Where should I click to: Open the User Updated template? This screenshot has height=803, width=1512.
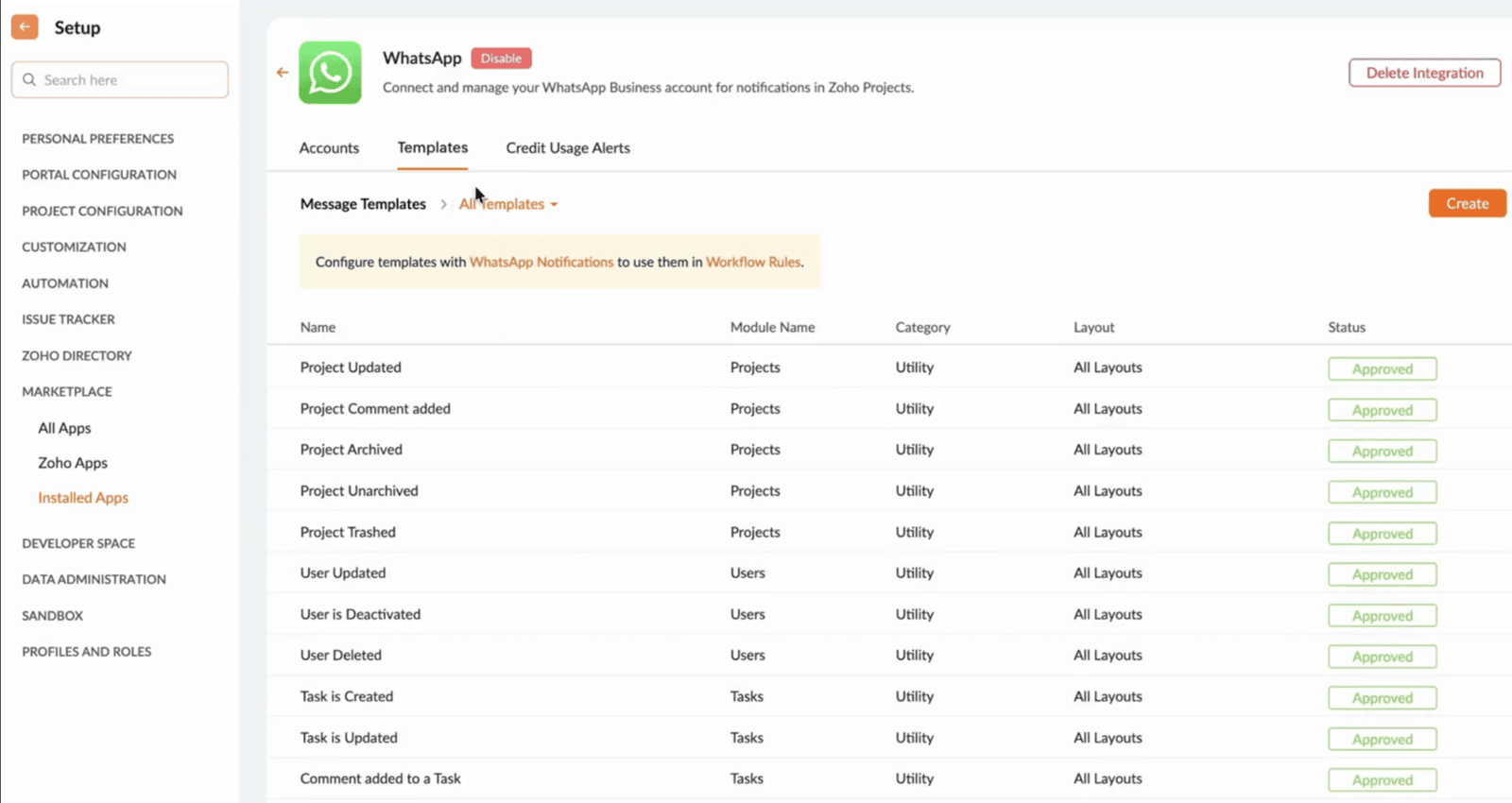pyautogui.click(x=343, y=573)
